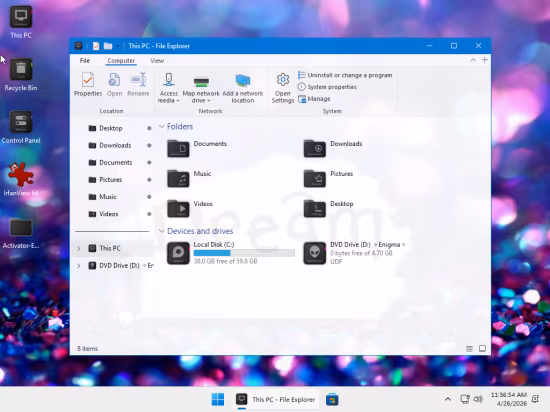This screenshot has width=550, height=412.
Task: Click the system icon in title bar
Action: pos(78,46)
